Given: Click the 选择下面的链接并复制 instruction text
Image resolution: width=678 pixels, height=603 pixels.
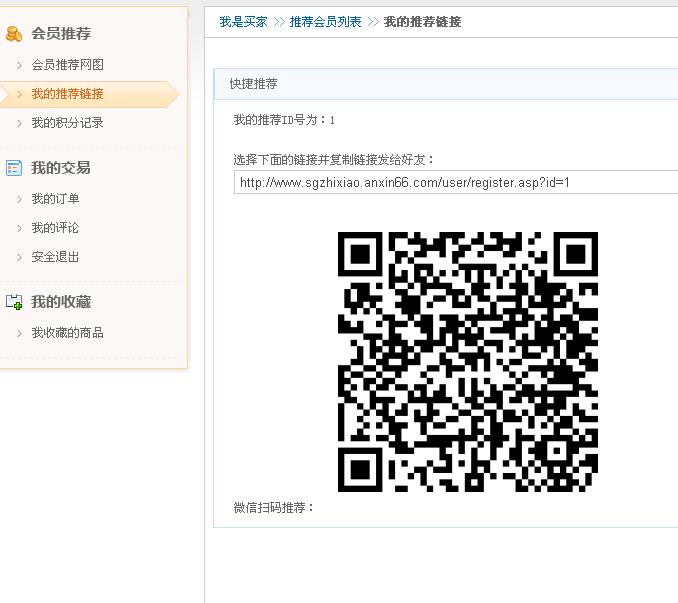Looking at the screenshot, I should [333, 160].
